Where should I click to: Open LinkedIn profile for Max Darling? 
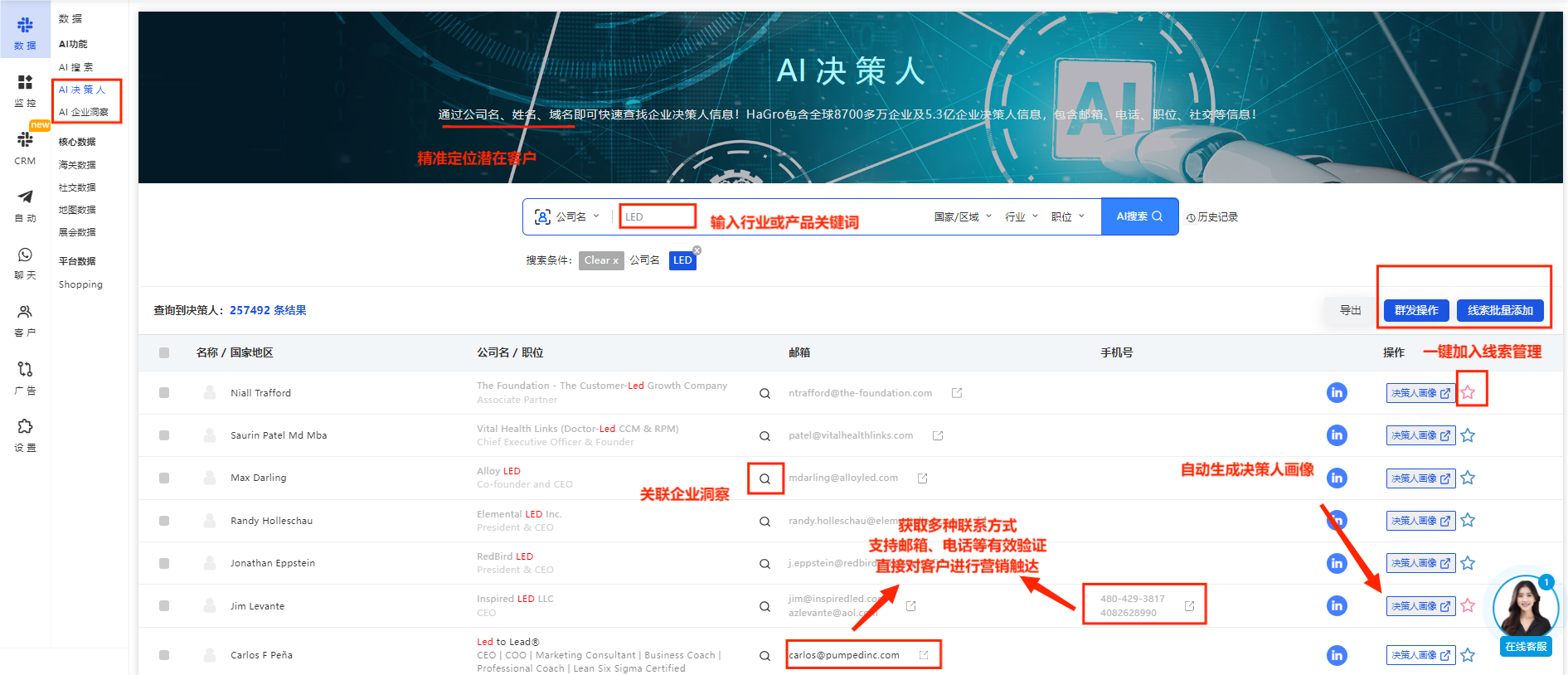click(1337, 478)
